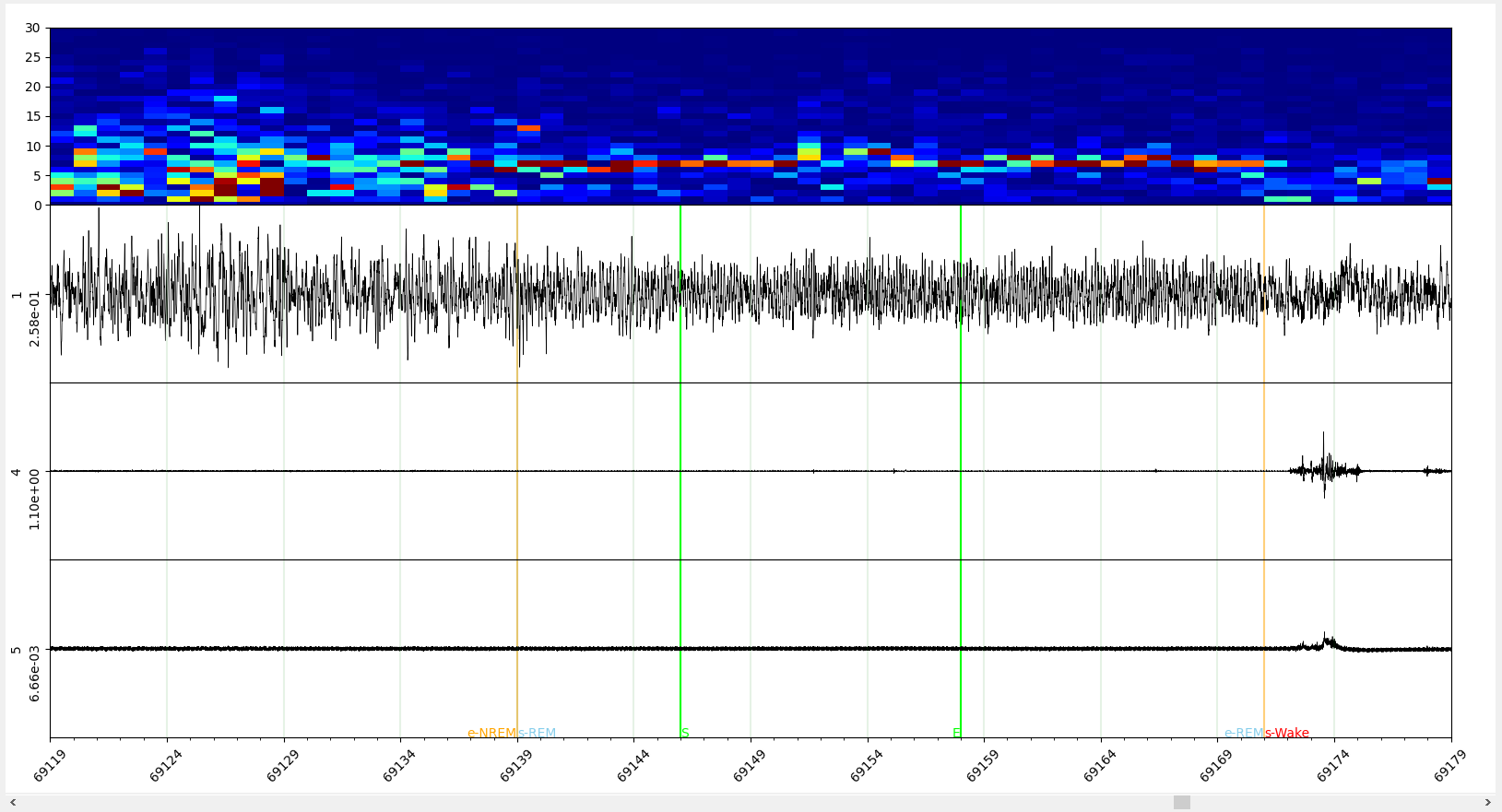1502x812 pixels.
Task: Click the x-axis tick label 69174
Action: point(1334,765)
